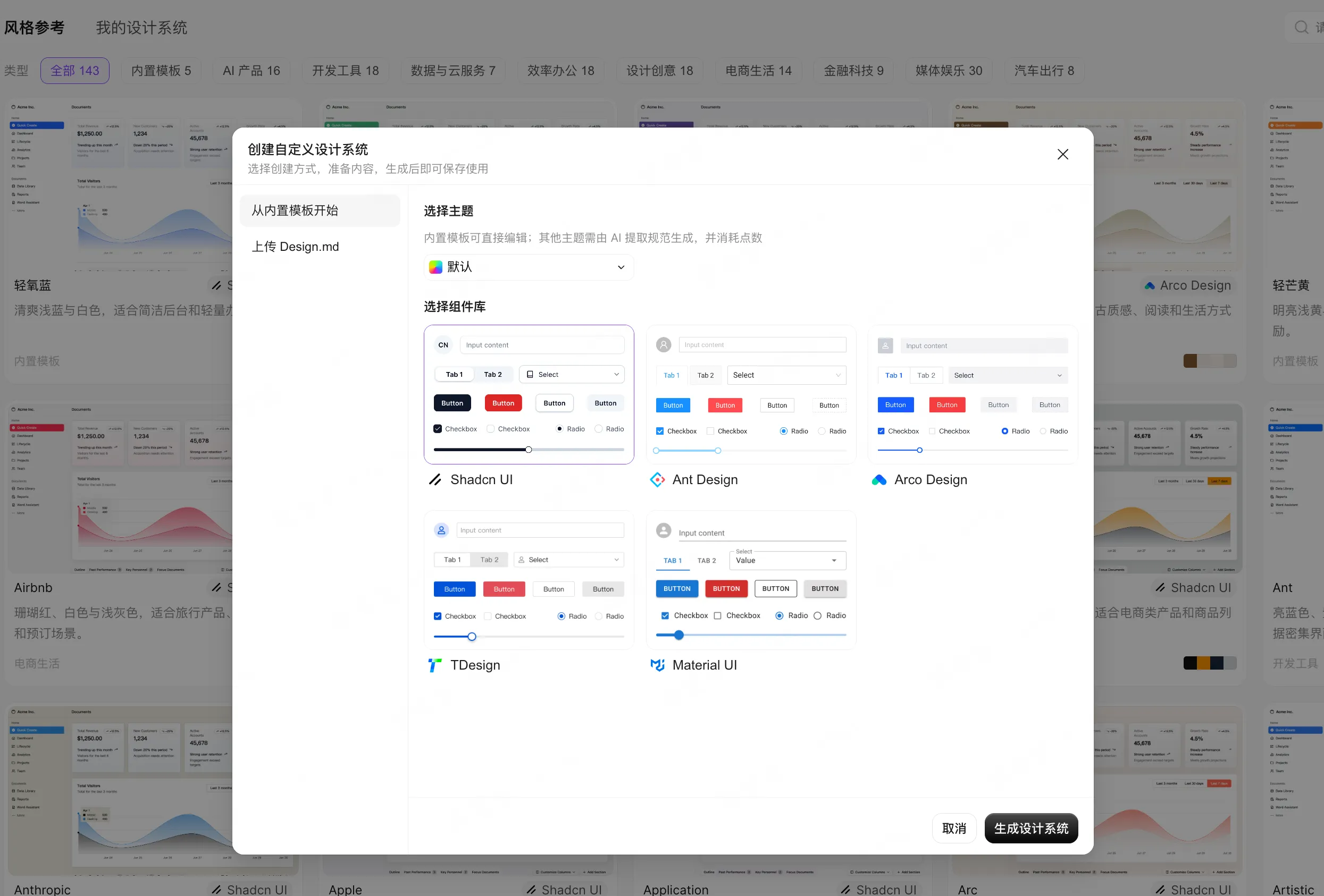
Task: Open the 默认 theme dropdown
Action: tap(529, 267)
